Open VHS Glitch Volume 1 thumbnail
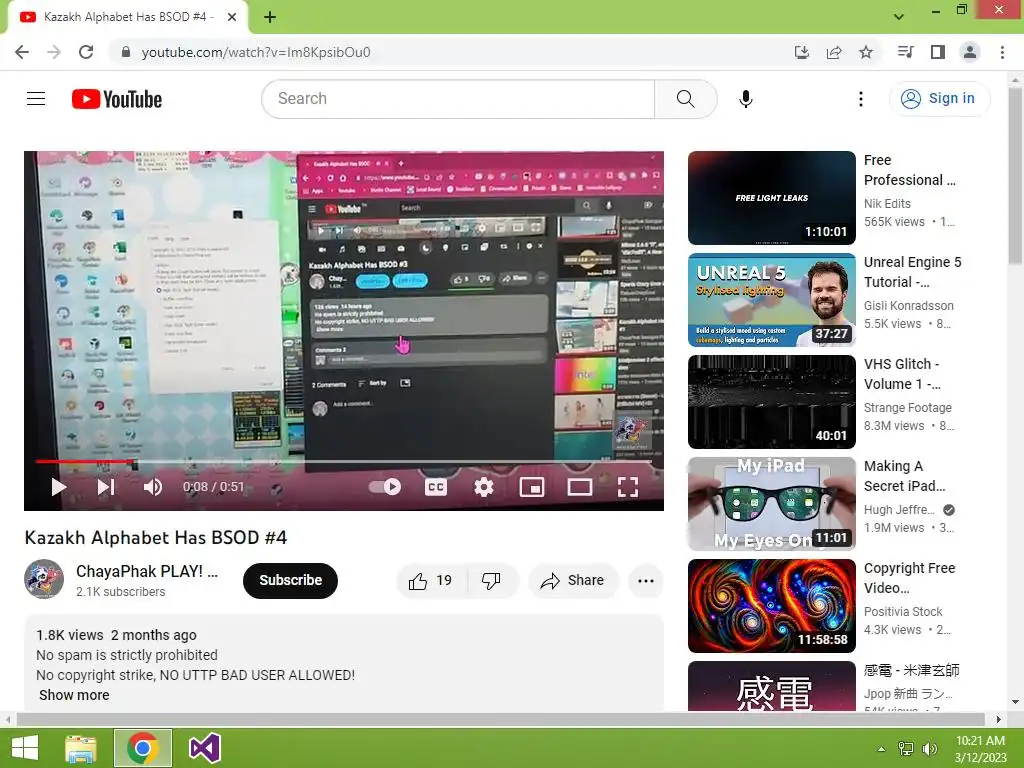 [x=772, y=402]
